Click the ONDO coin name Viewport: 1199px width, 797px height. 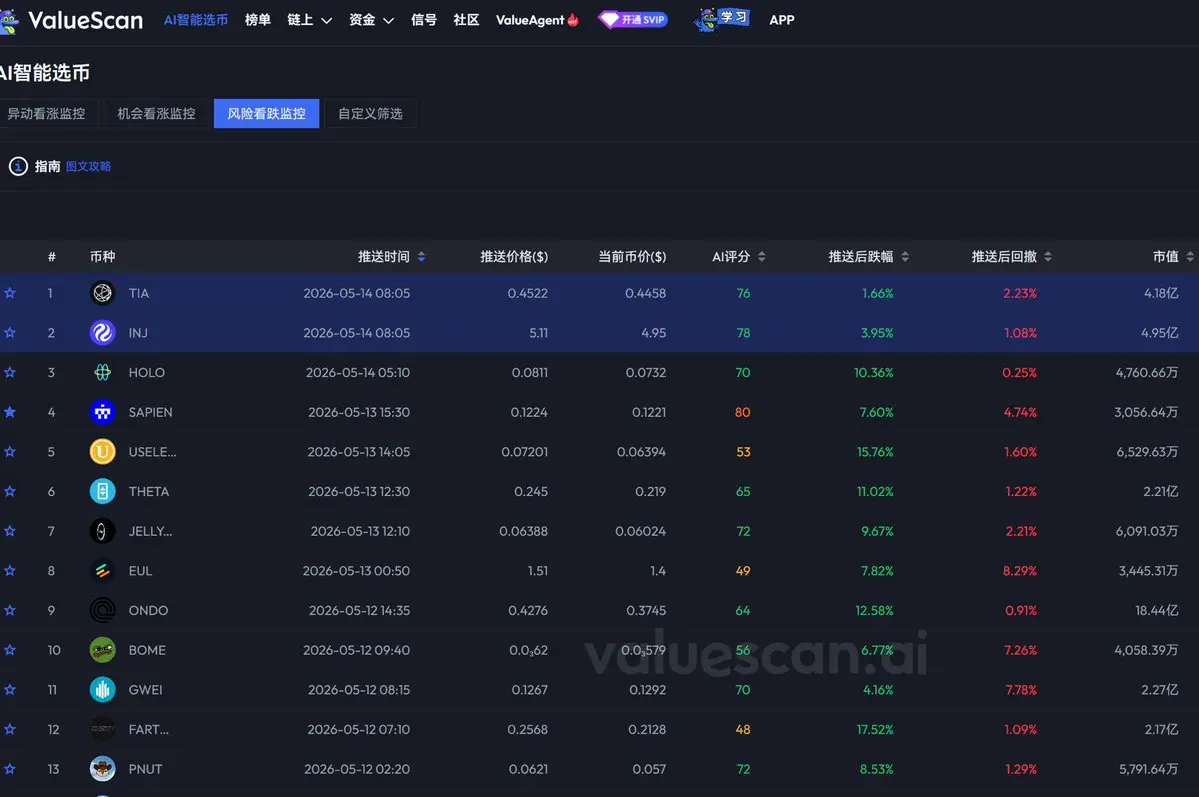click(x=148, y=610)
